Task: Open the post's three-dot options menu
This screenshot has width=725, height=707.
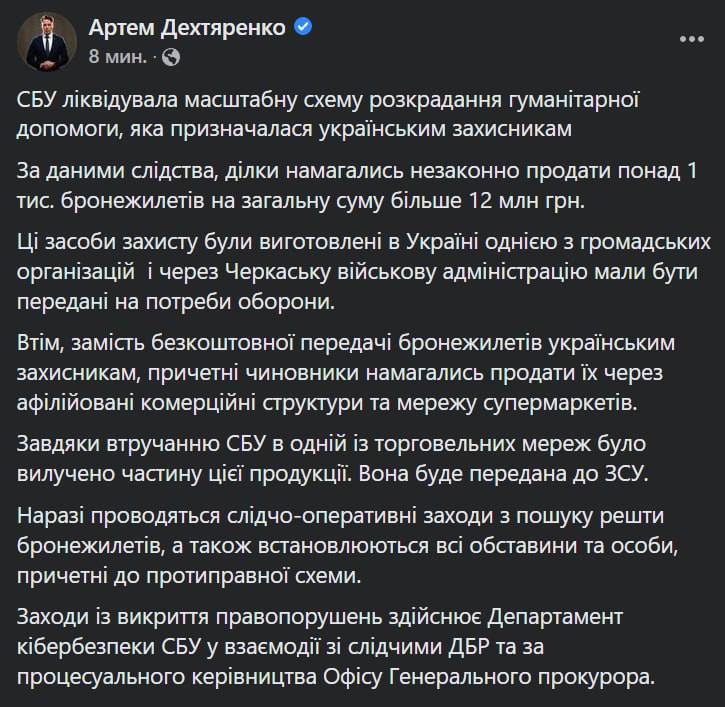Action: [x=692, y=39]
